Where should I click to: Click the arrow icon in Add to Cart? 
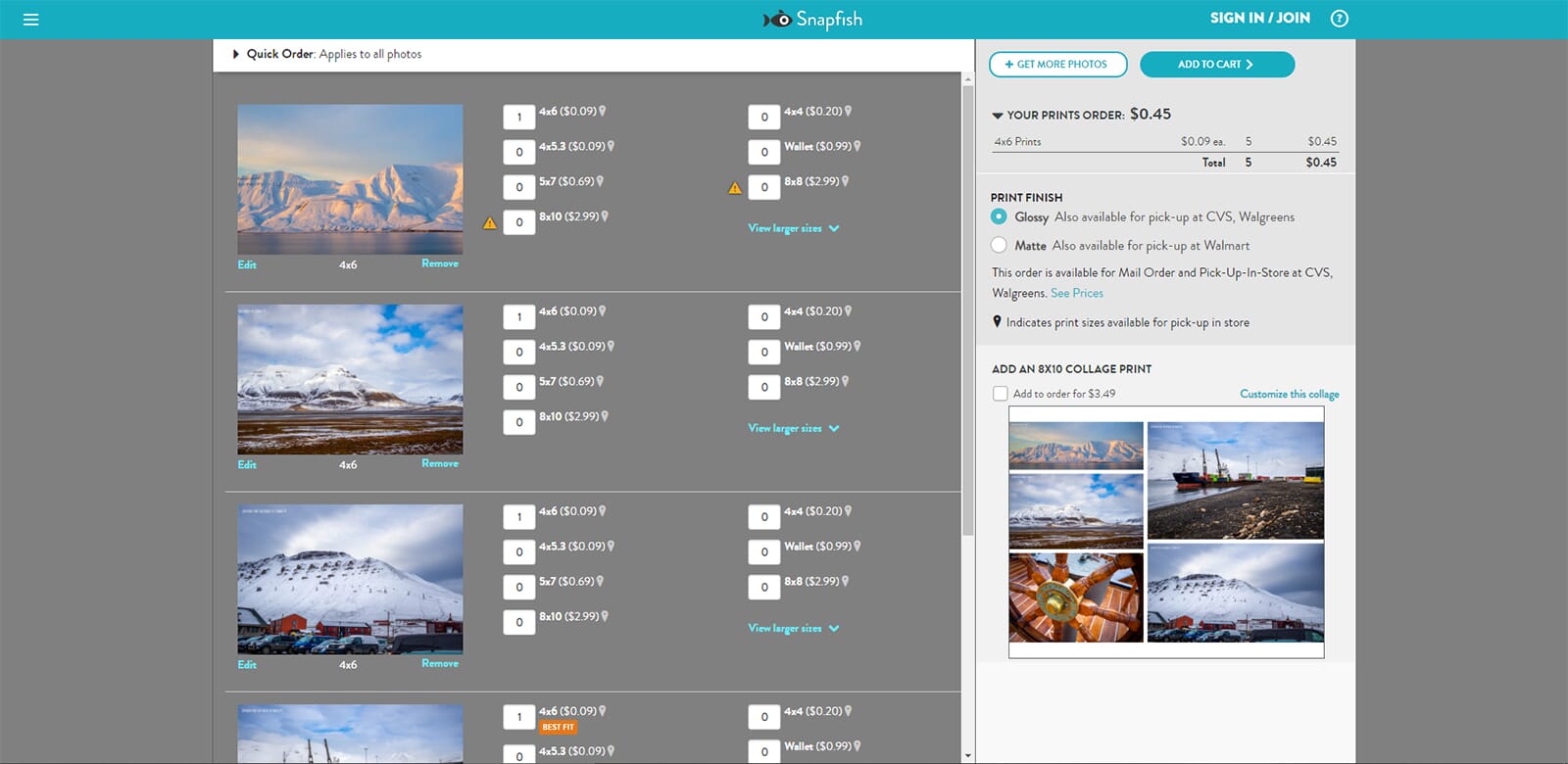(1249, 65)
